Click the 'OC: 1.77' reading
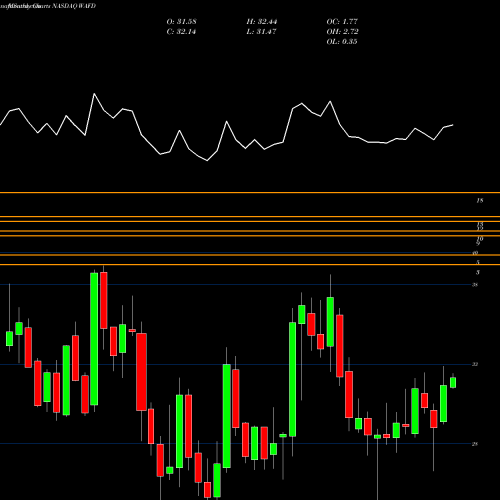This screenshot has width=500, height=500. tap(342, 22)
